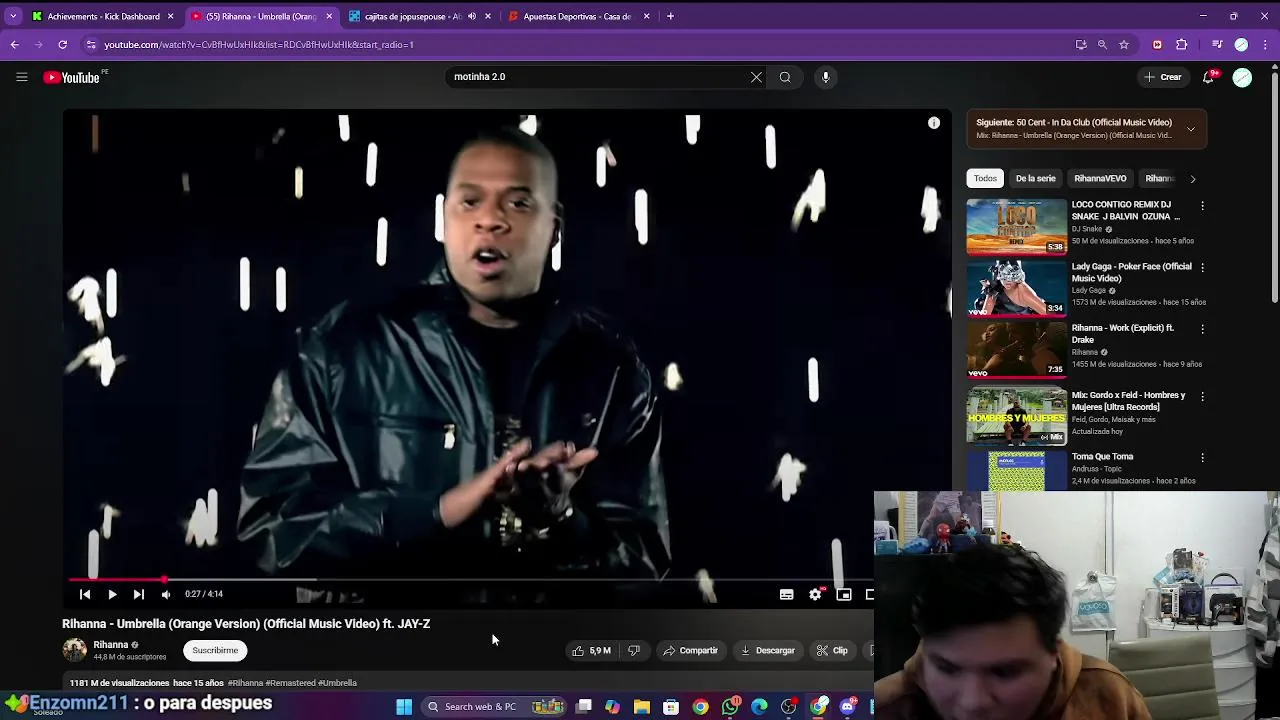Open options menu for Toma Que Toma

[1202, 458]
